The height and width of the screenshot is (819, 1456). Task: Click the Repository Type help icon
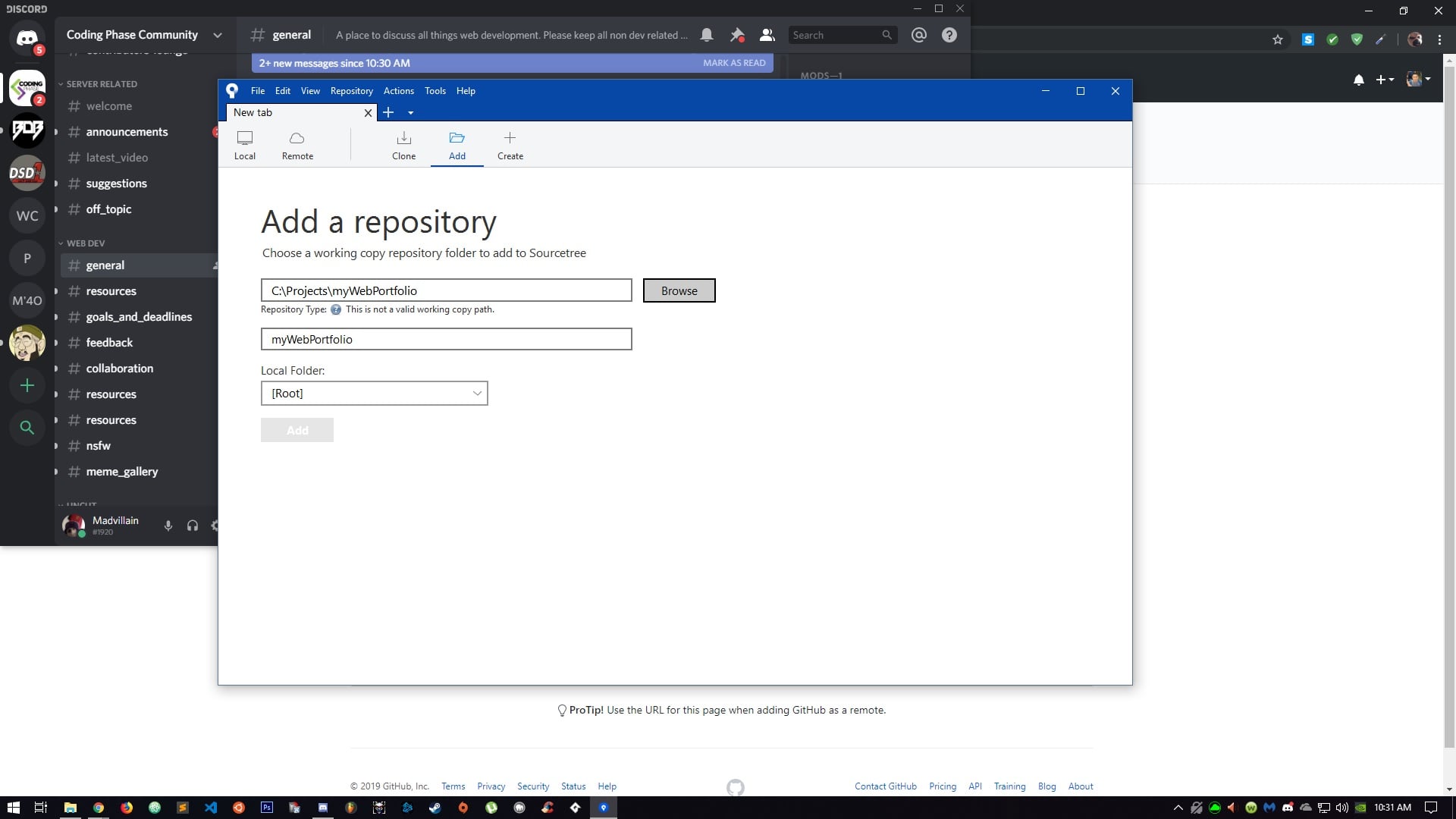(336, 309)
